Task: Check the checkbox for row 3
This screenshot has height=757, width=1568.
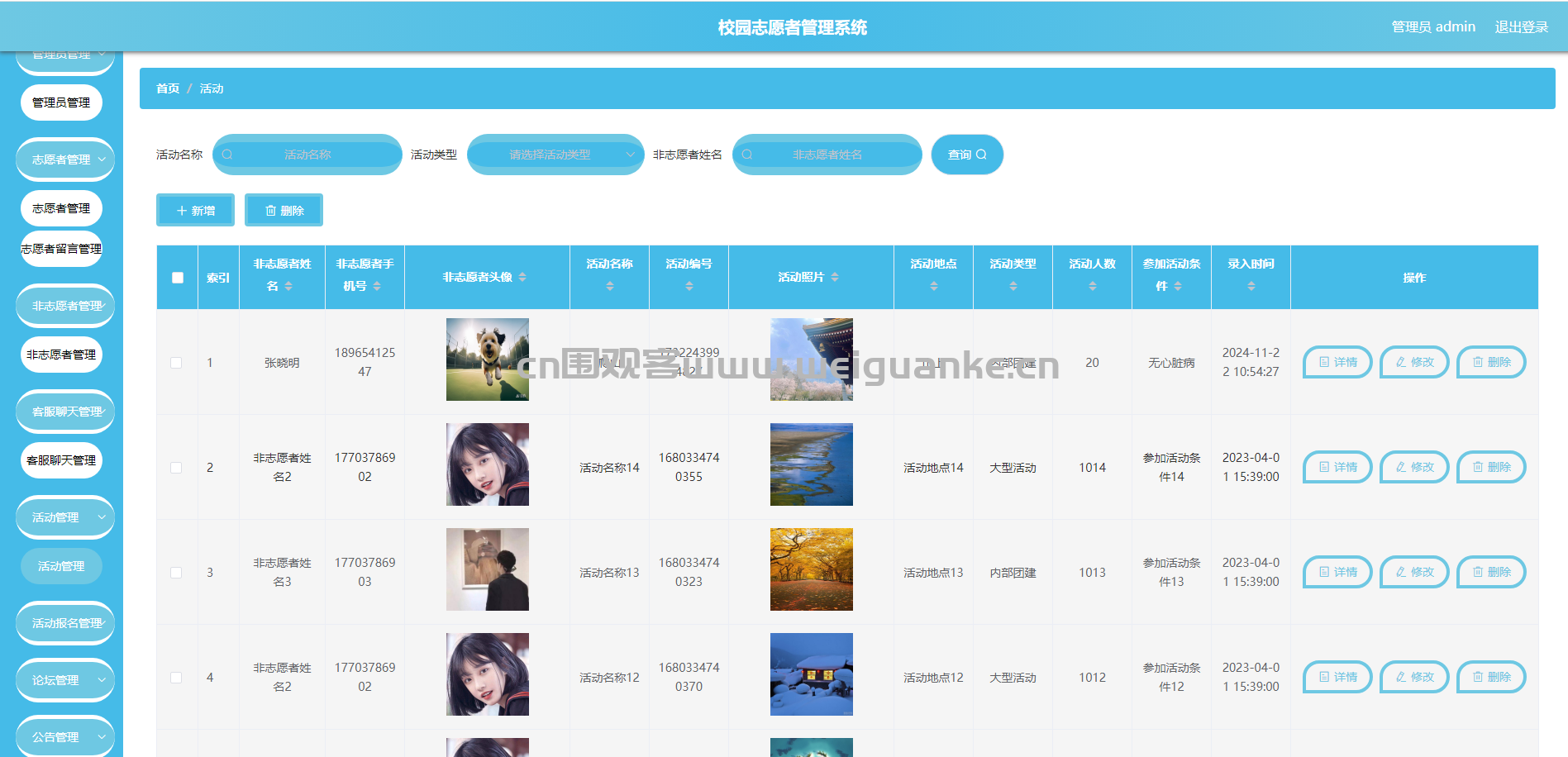Action: click(x=176, y=573)
